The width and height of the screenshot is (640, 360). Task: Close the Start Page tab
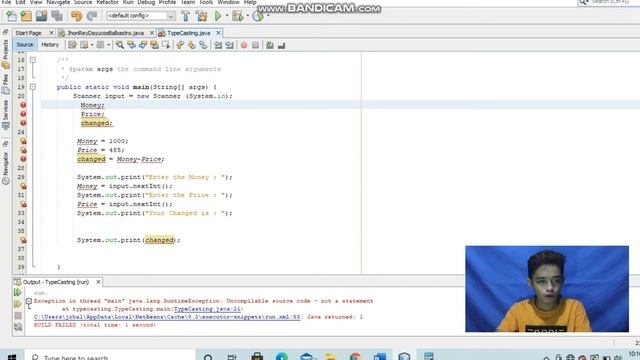(51, 33)
